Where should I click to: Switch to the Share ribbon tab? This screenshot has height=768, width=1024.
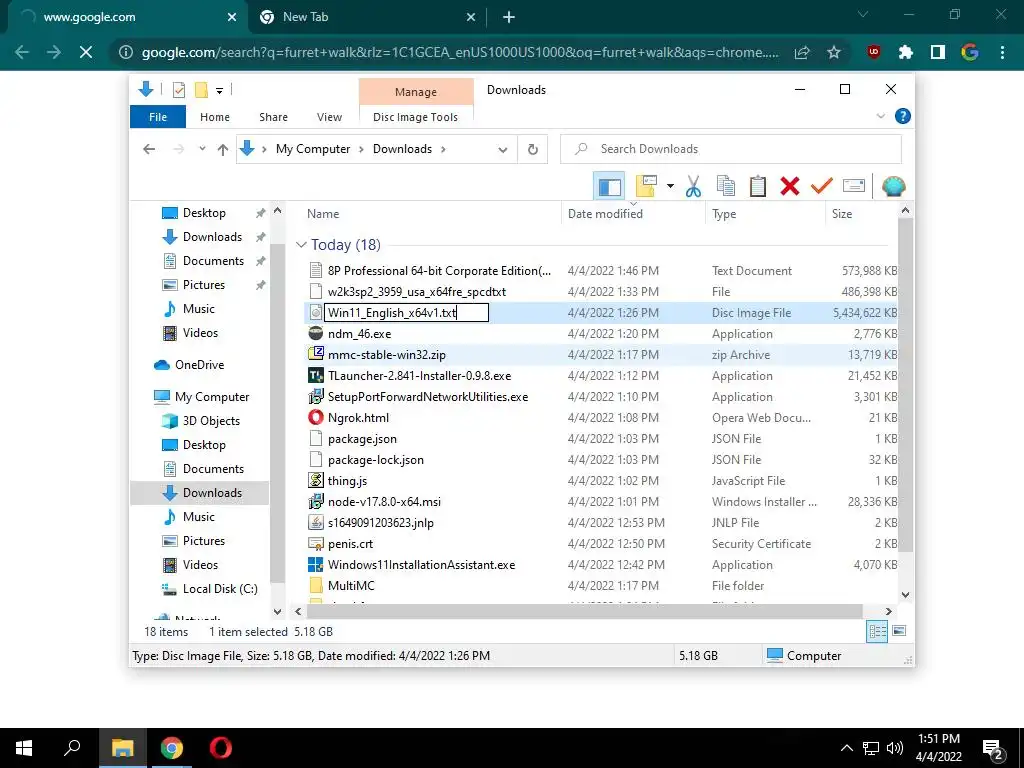click(273, 117)
